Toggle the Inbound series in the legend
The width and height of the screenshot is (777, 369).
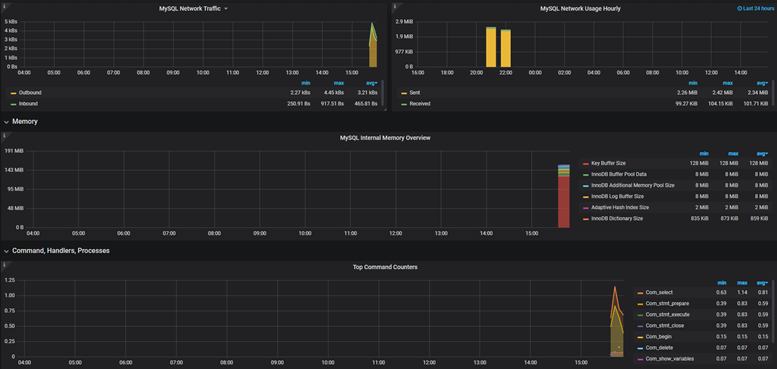(28, 104)
